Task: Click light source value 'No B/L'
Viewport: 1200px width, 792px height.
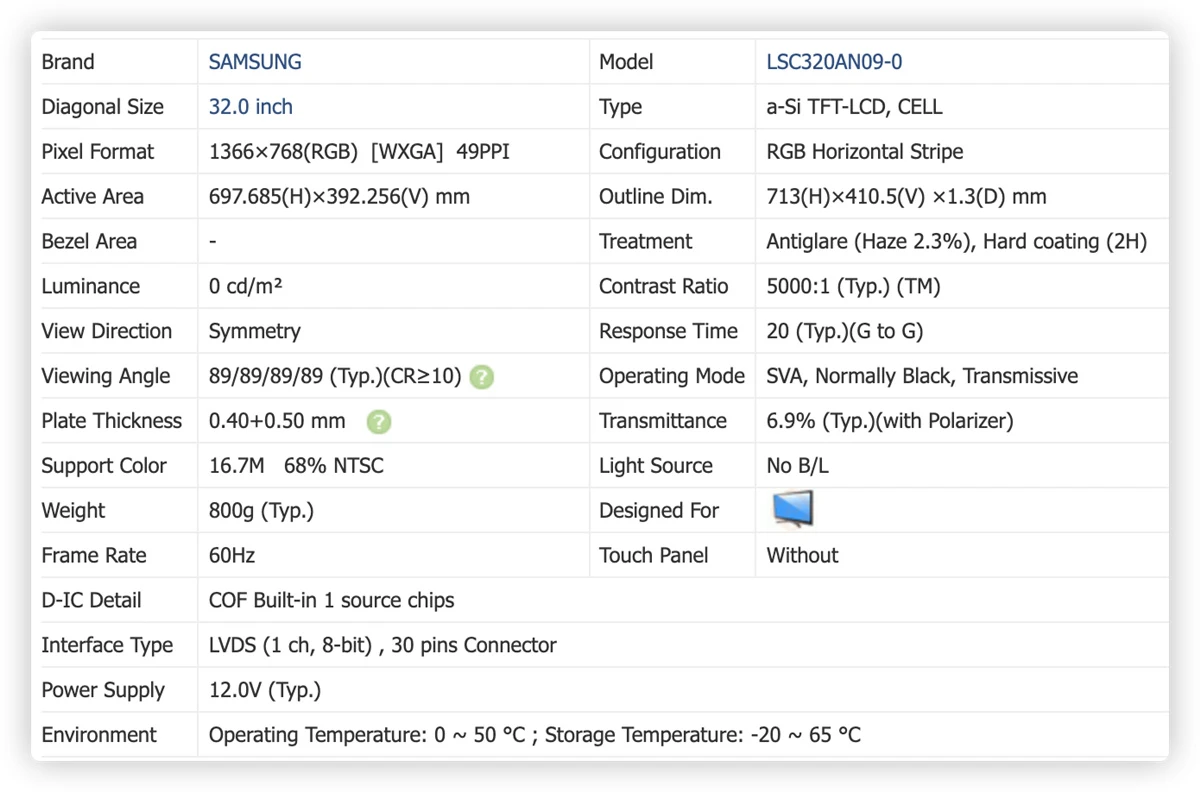Action: click(x=797, y=466)
